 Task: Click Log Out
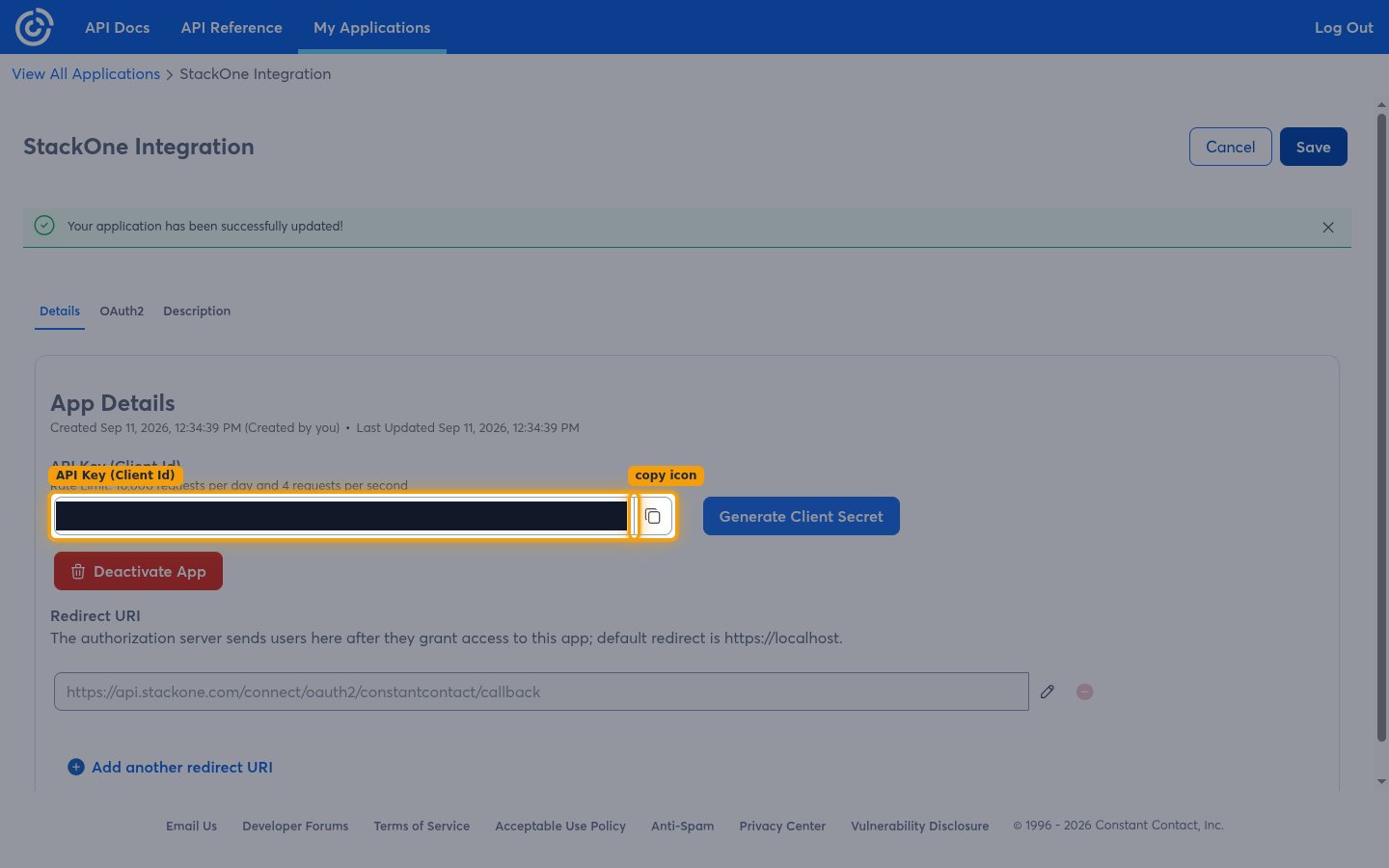[x=1344, y=27]
